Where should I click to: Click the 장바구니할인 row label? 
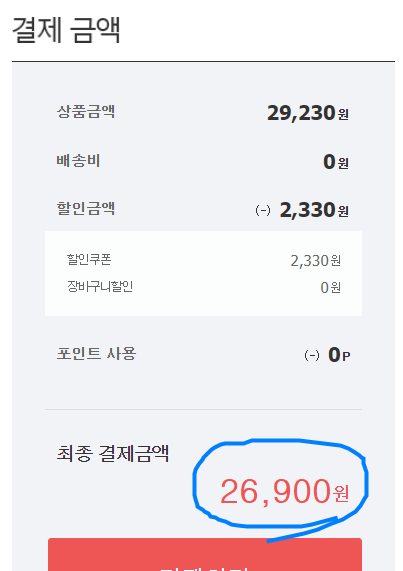pos(100,287)
